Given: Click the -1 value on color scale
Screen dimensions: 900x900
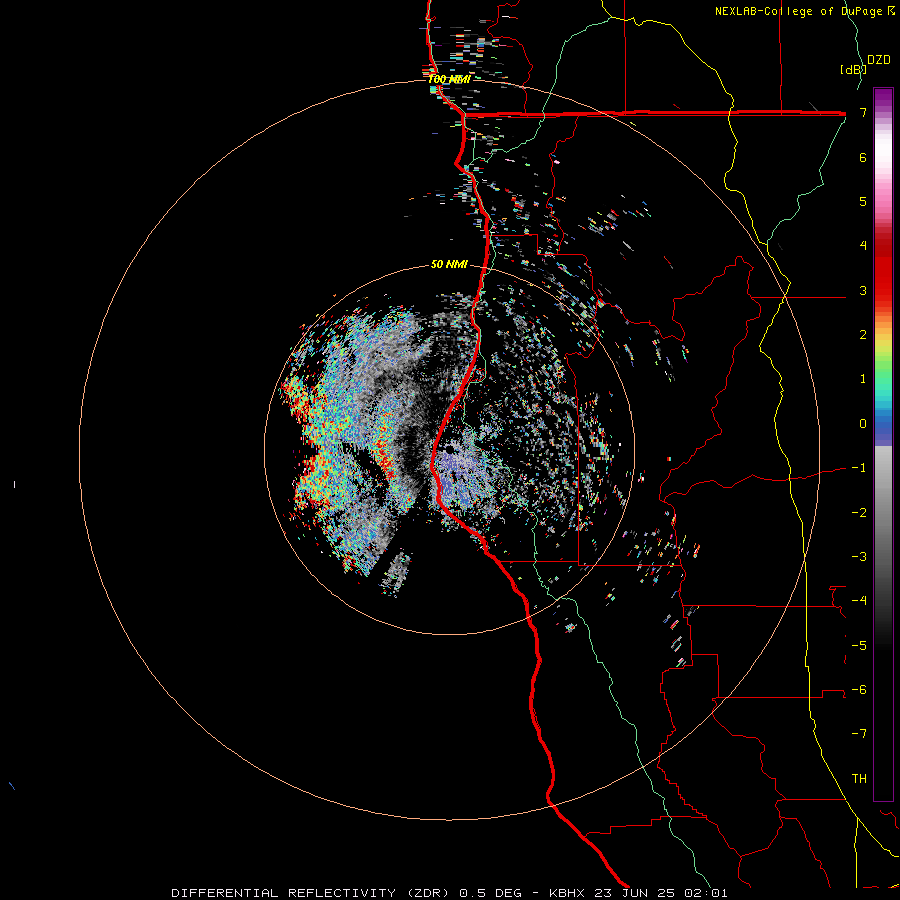Looking at the screenshot, I should (859, 468).
